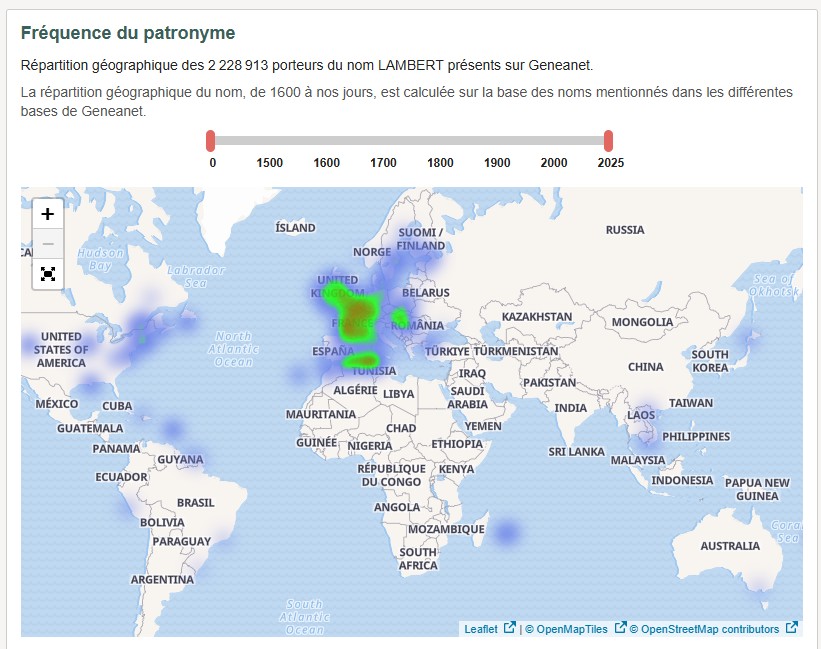Screen dimensions: 821x649
Task: Click the zoom in (+) map icon
Action: click(x=47, y=213)
